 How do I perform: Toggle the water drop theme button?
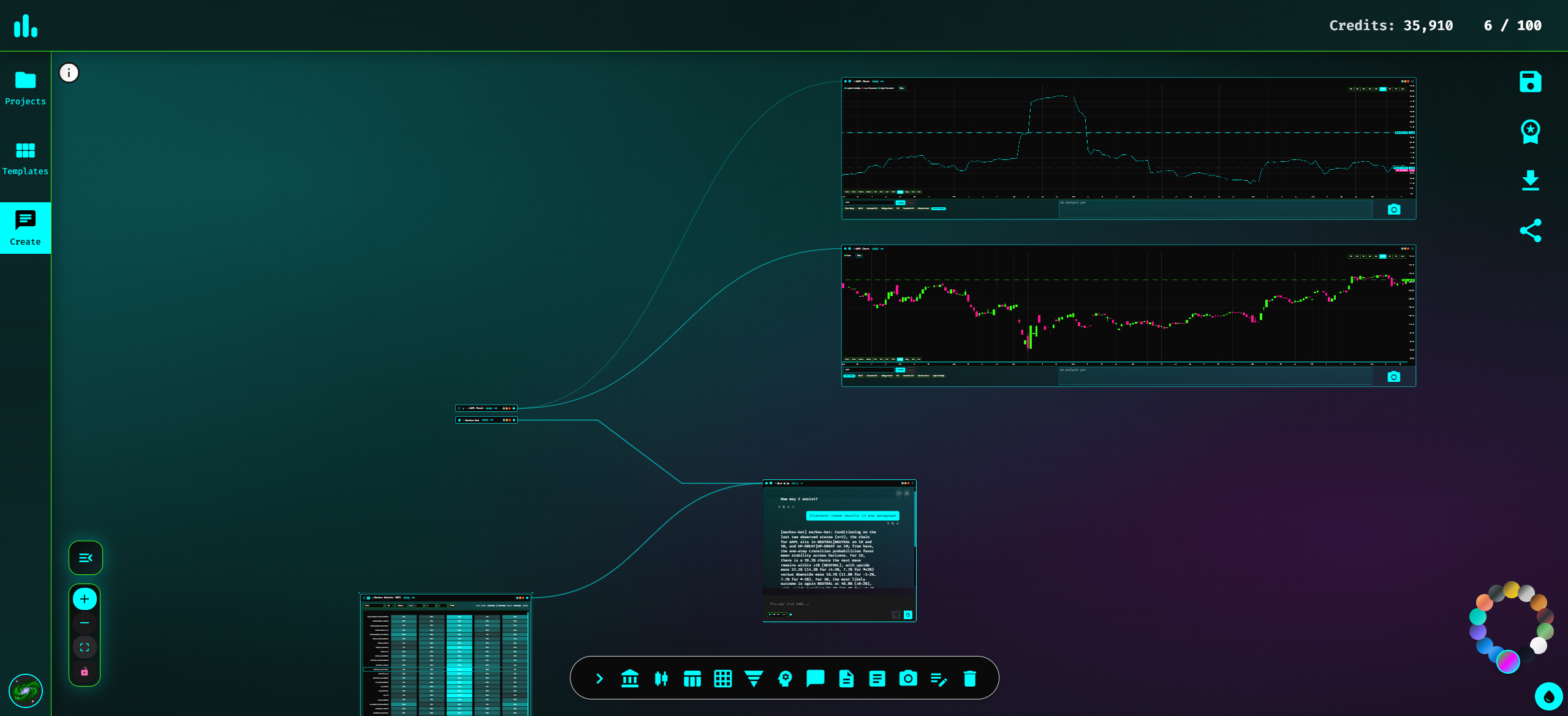tap(1548, 696)
